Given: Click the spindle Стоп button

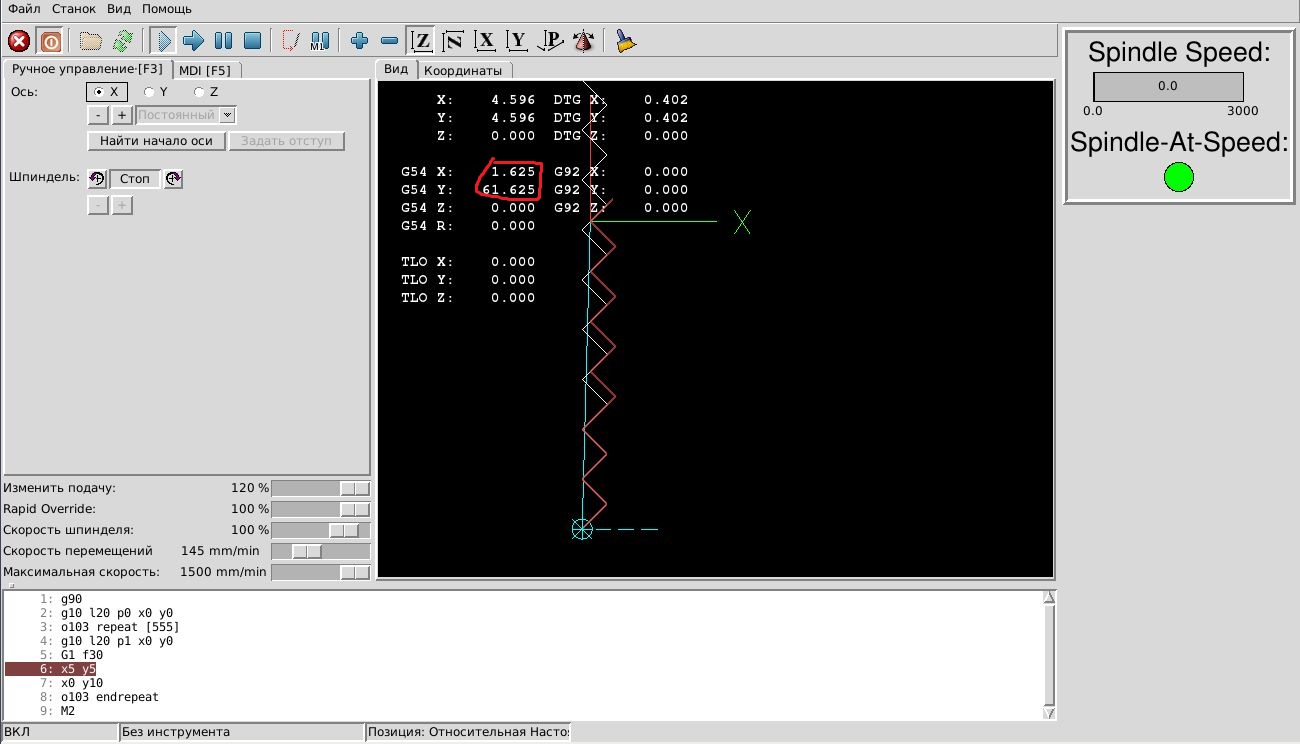Looking at the screenshot, I should tap(135, 179).
